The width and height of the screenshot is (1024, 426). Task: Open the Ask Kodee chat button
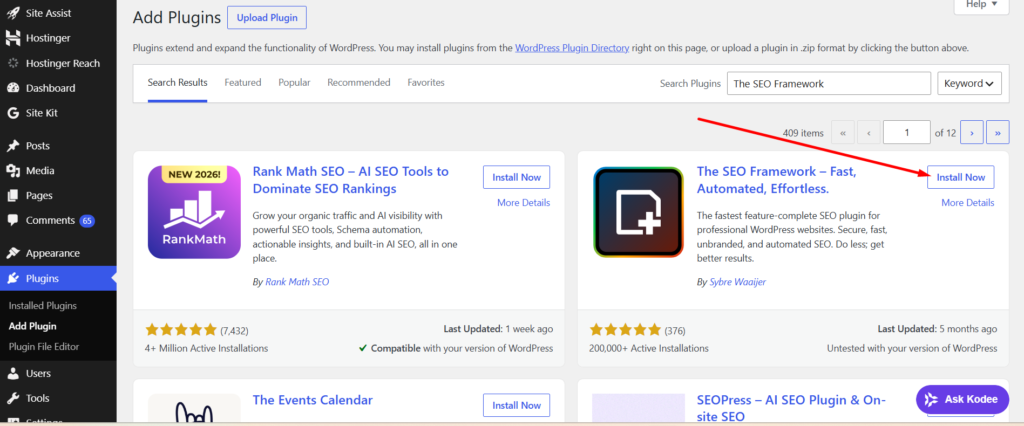tap(962, 399)
